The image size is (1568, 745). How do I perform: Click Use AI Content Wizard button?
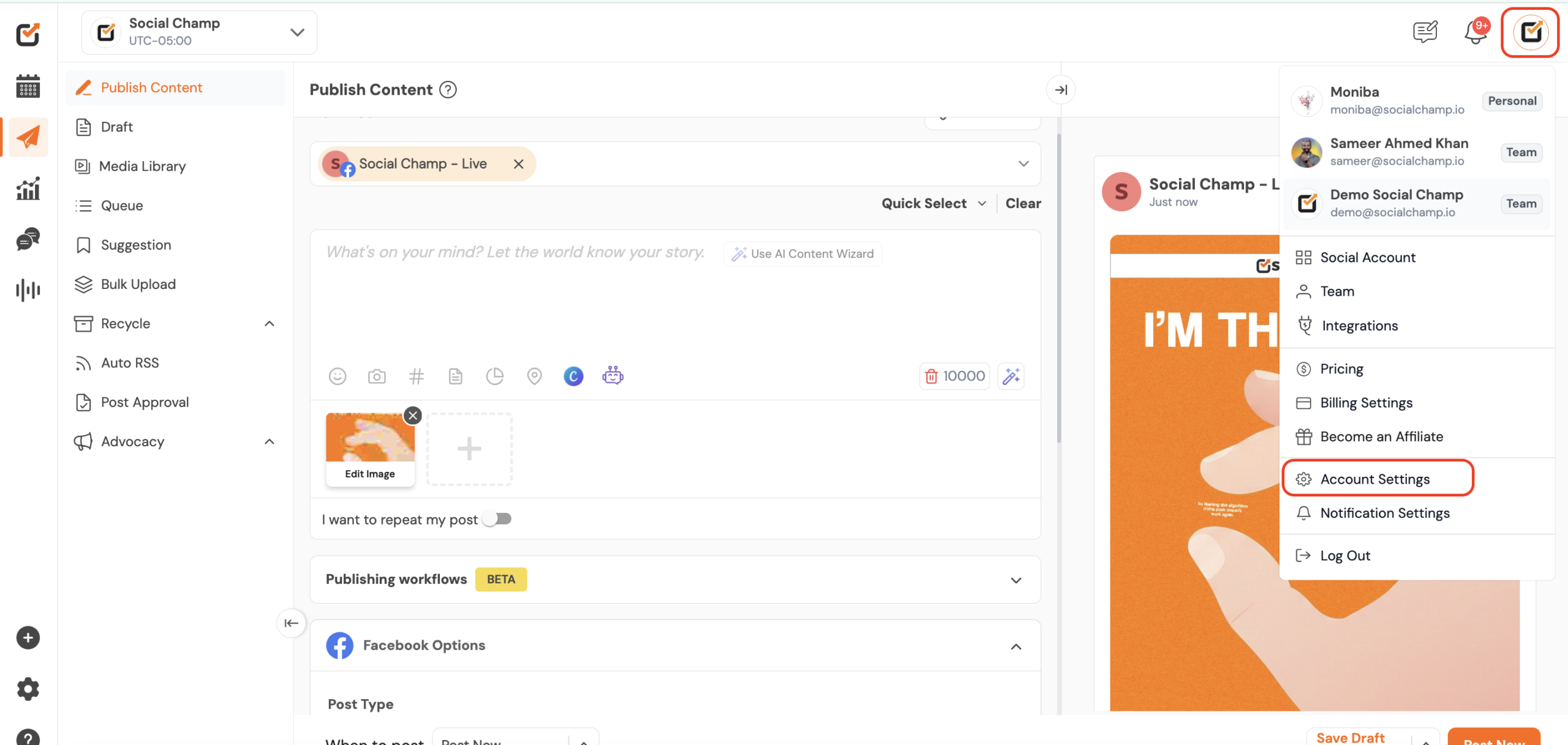point(803,253)
